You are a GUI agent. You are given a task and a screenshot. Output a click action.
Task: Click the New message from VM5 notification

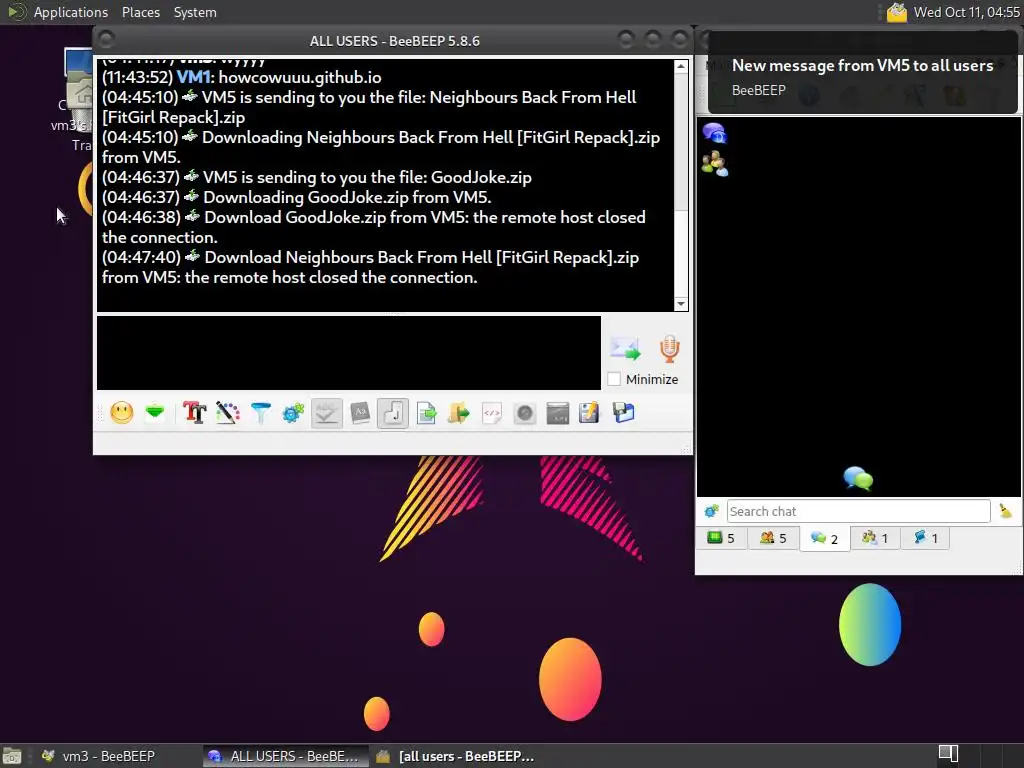tap(862, 72)
